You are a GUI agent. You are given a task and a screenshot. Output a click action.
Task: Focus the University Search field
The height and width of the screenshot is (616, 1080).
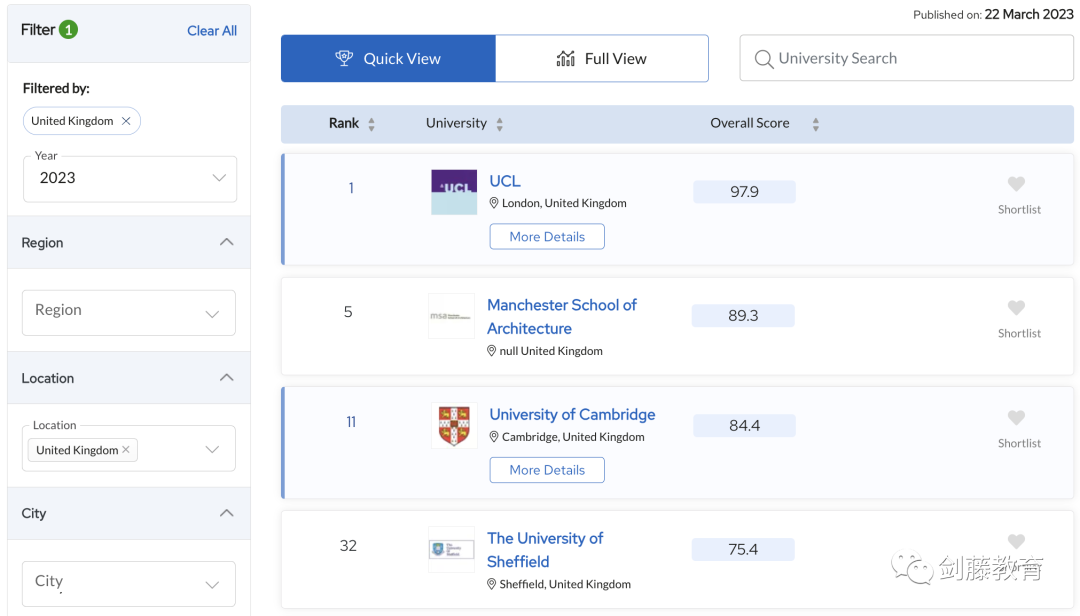(x=906, y=59)
